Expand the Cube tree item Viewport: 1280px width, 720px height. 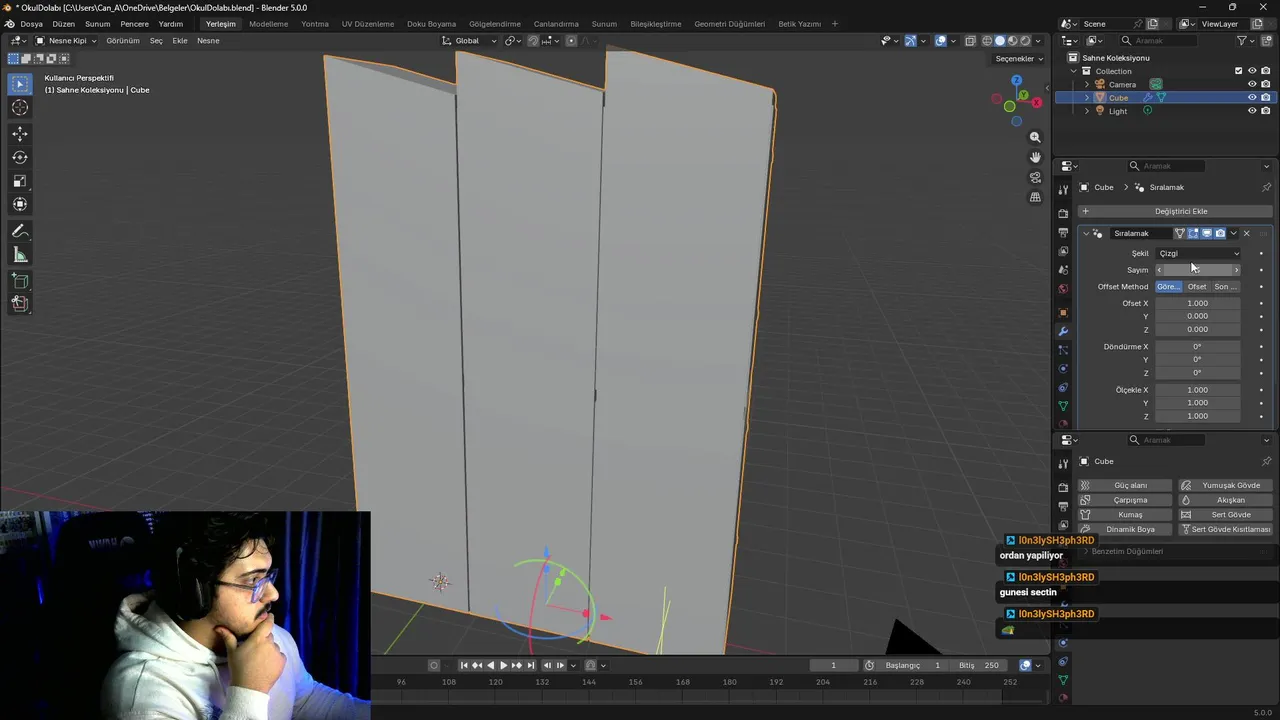(x=1087, y=98)
